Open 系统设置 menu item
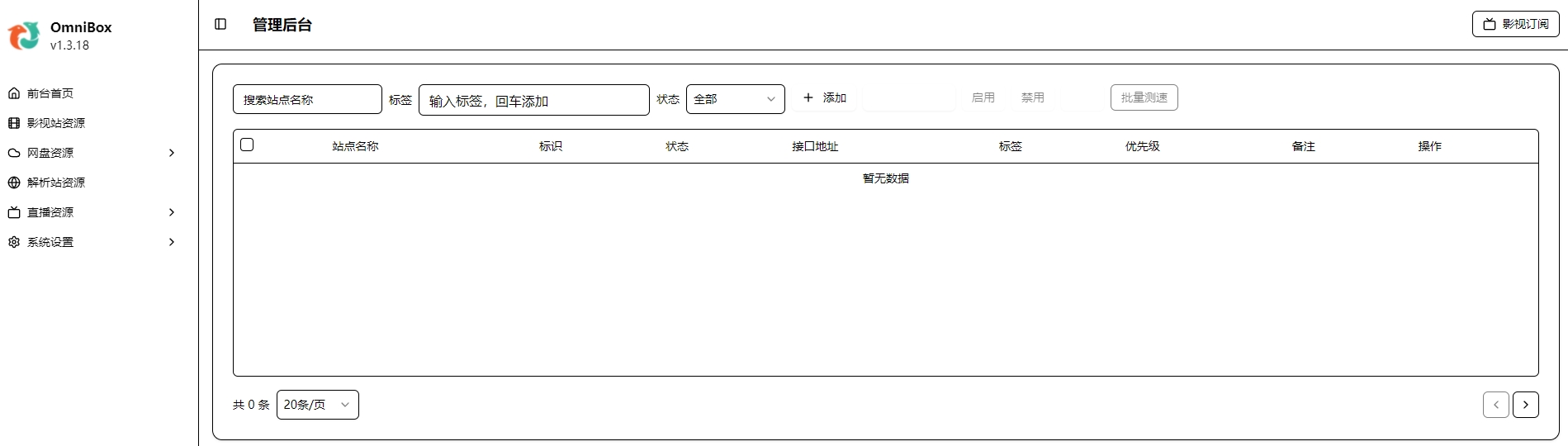1568x446 pixels. [92, 242]
